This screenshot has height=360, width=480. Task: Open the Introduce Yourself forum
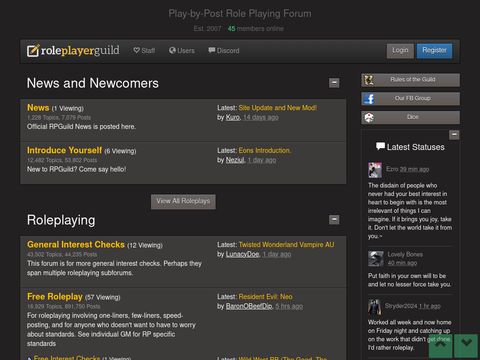[x=64, y=150]
